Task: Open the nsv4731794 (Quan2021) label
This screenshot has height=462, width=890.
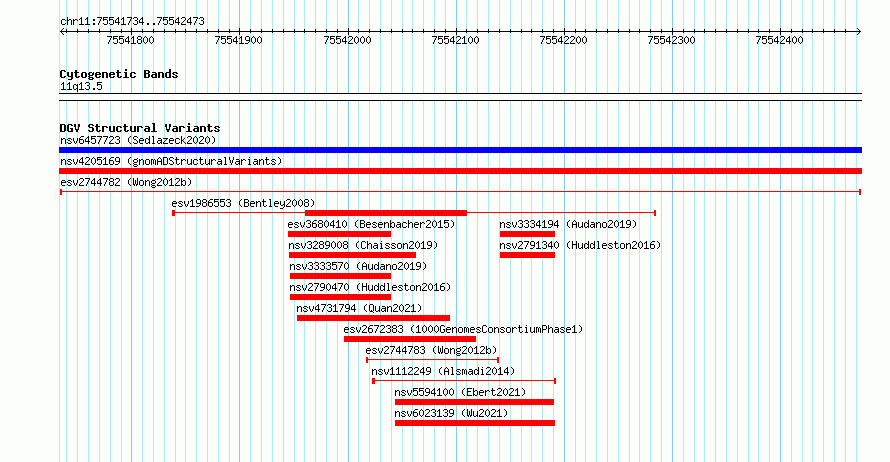Action: tap(359, 308)
